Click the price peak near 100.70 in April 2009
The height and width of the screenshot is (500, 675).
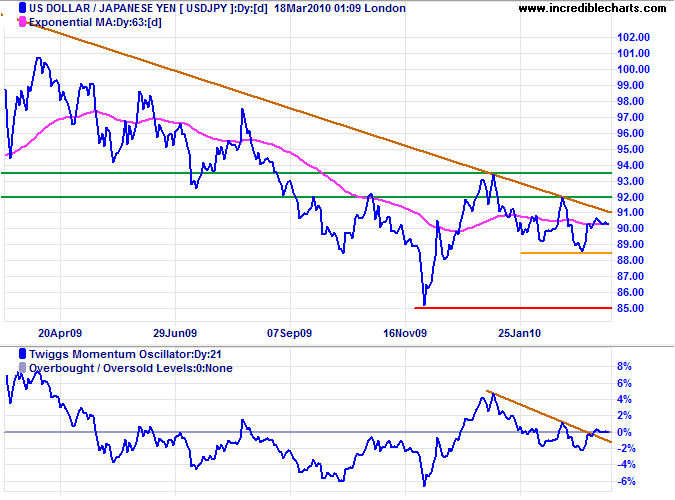click(x=39, y=58)
